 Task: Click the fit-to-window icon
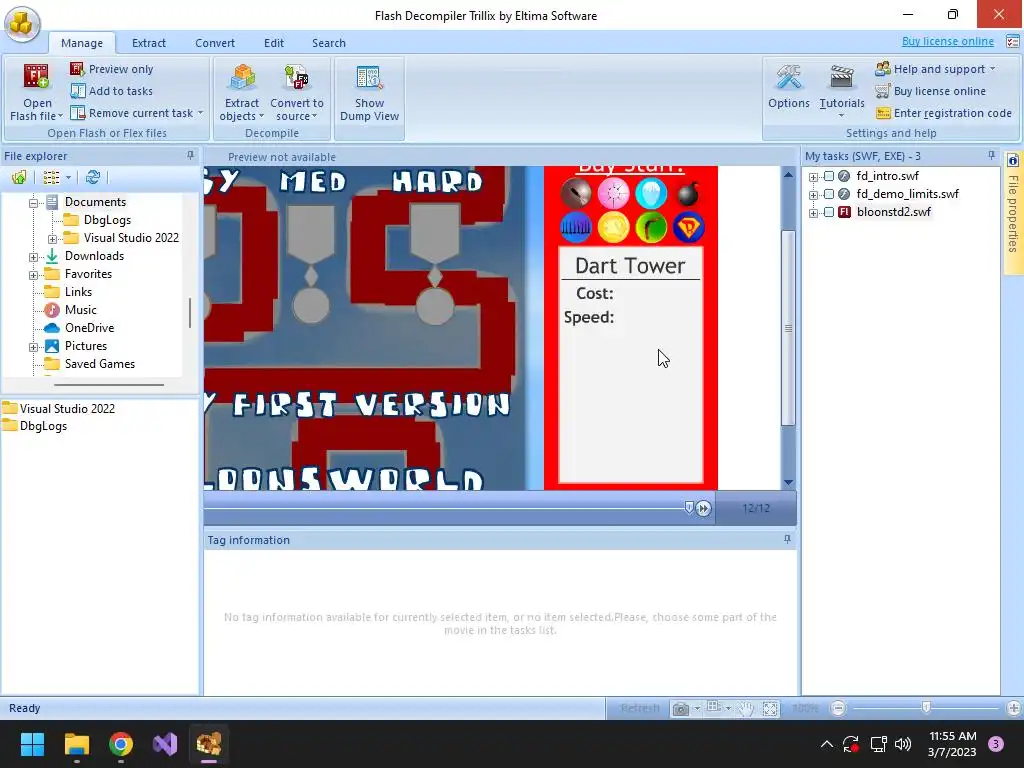coord(770,709)
